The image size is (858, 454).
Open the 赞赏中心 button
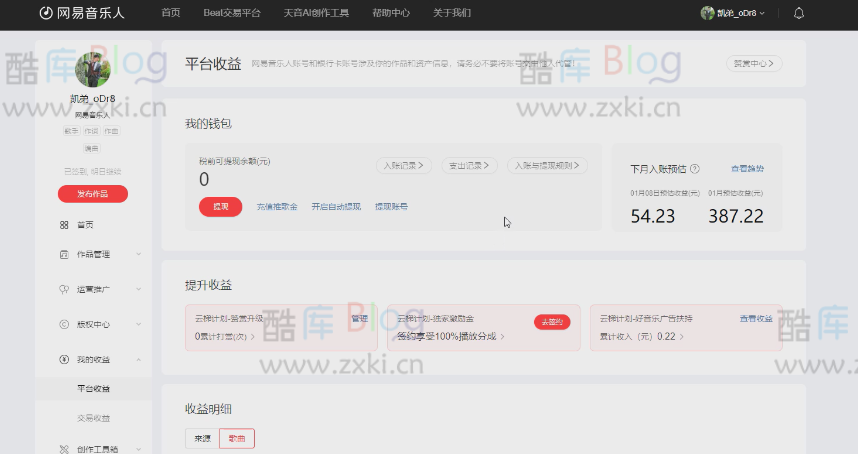(754, 63)
